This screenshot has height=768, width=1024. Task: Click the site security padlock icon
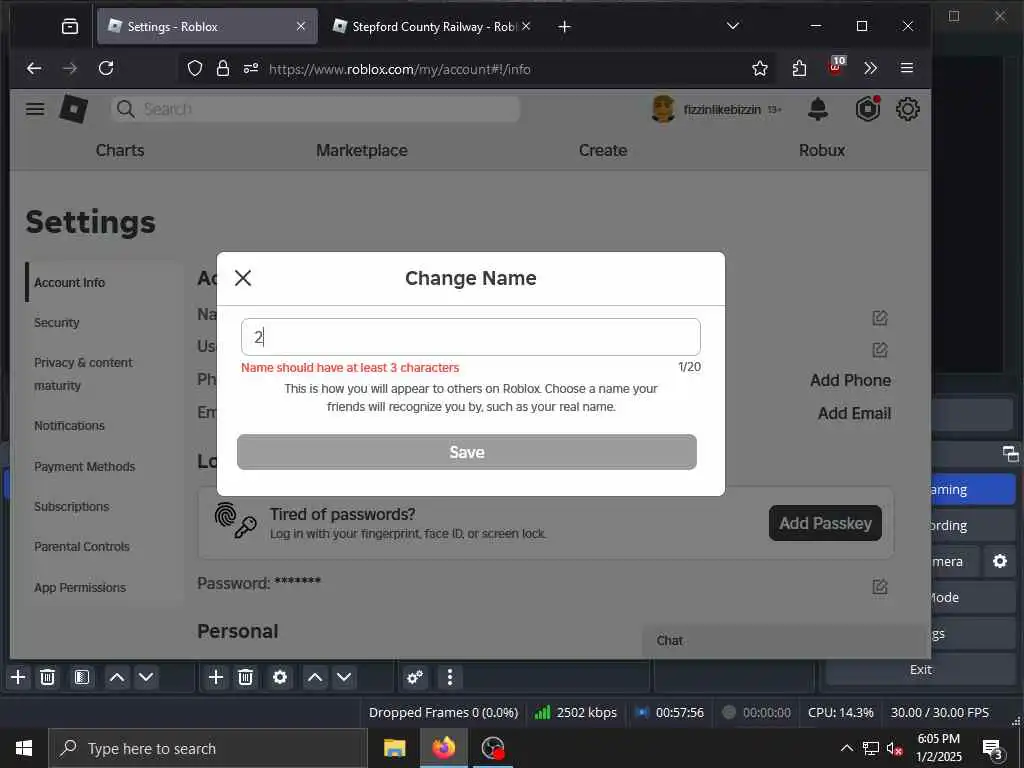223,68
